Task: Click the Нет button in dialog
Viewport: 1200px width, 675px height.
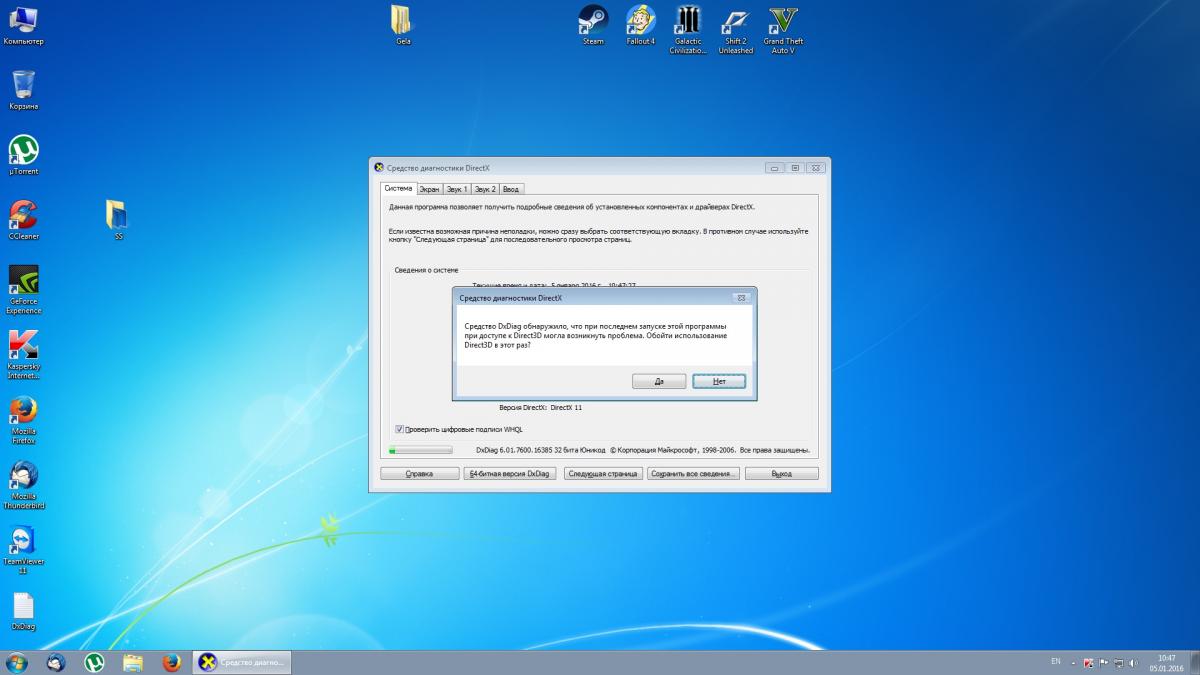Action: 719,381
